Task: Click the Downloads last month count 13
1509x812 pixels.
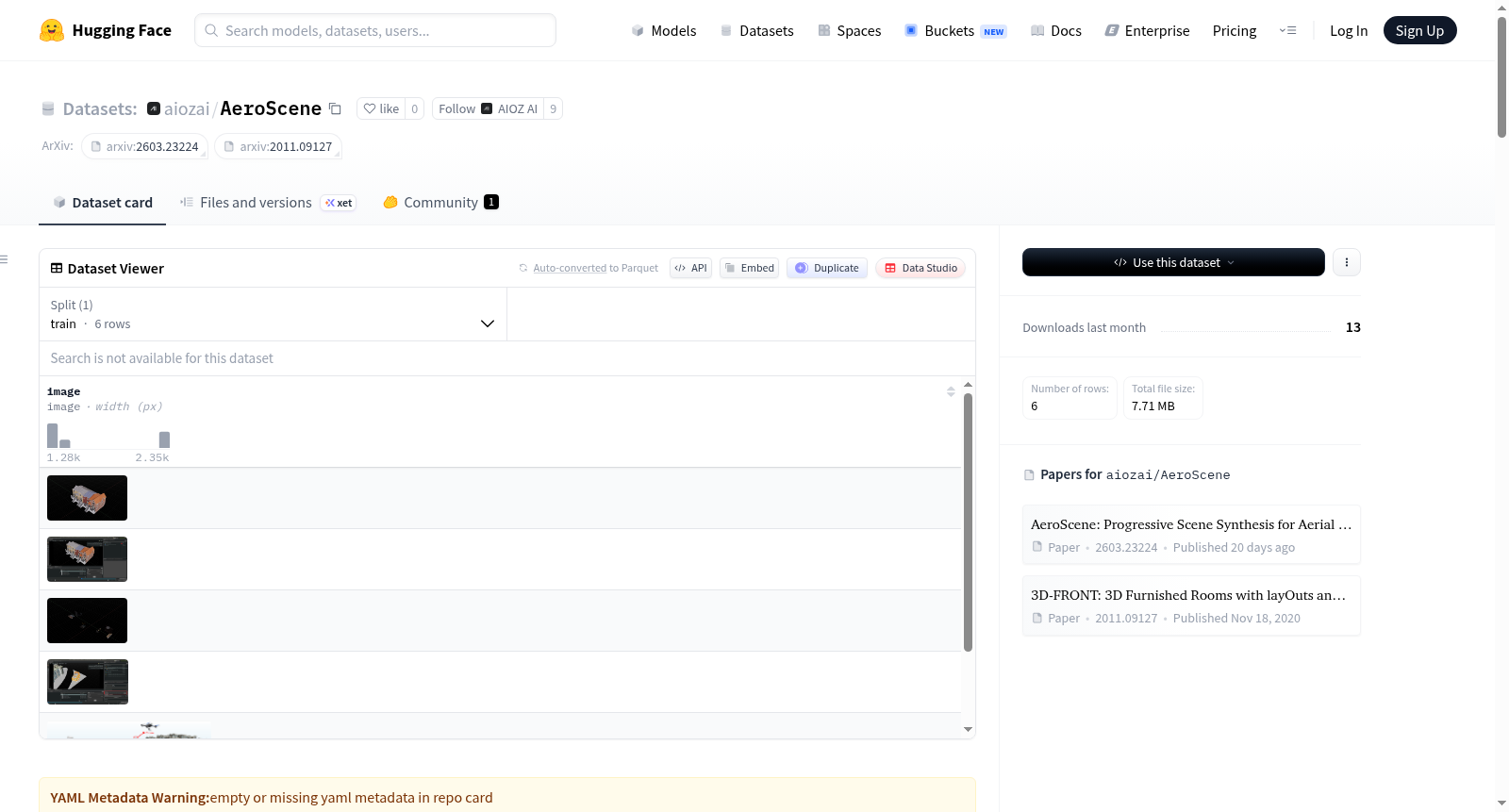Action: click(x=1353, y=327)
